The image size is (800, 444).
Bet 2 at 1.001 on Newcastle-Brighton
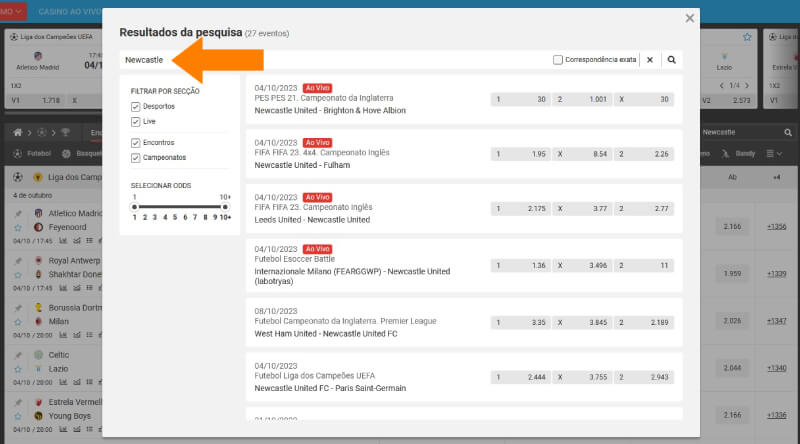(x=582, y=100)
